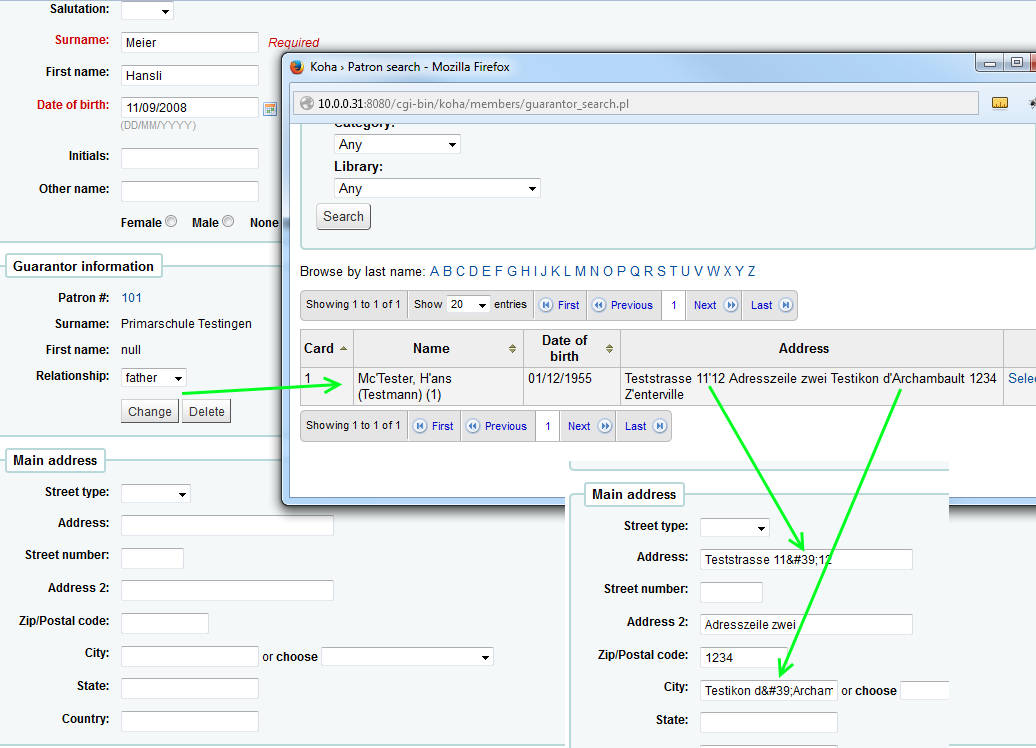This screenshot has height=748, width=1036.
Task: Delete the guarantor with the Delete button
Action: 206,411
